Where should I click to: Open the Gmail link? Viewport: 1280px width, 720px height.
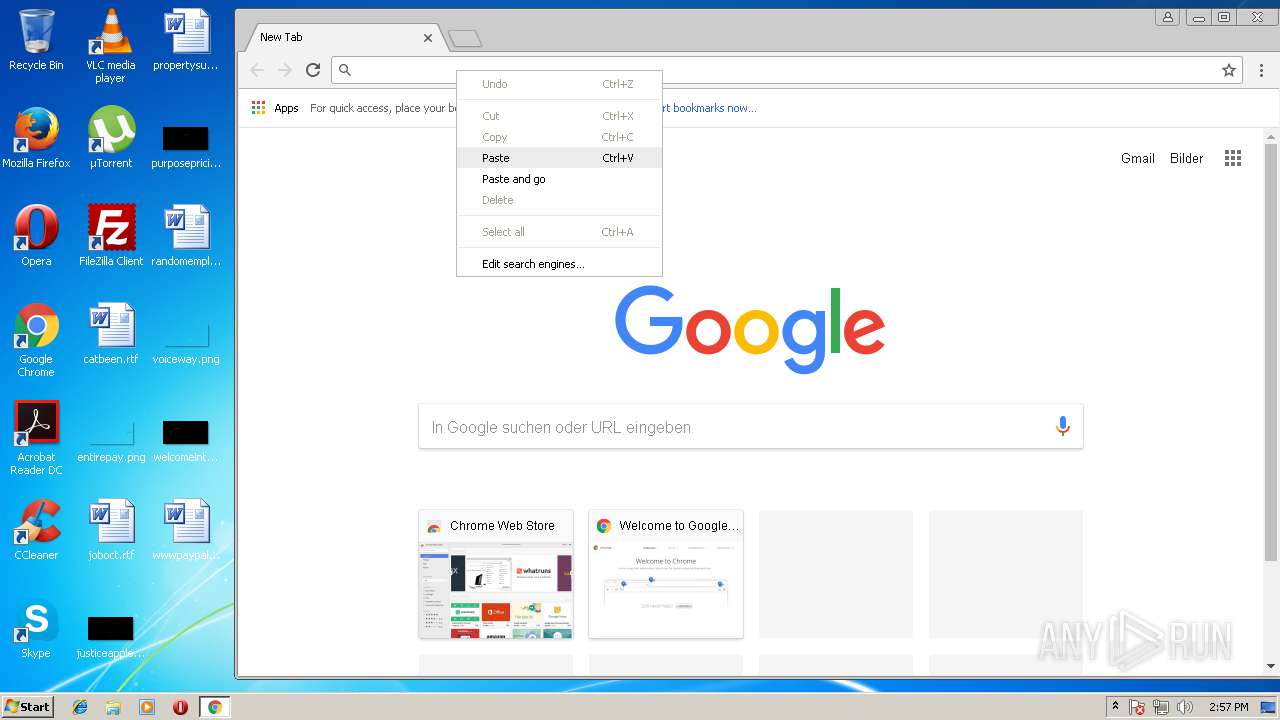tap(1138, 158)
